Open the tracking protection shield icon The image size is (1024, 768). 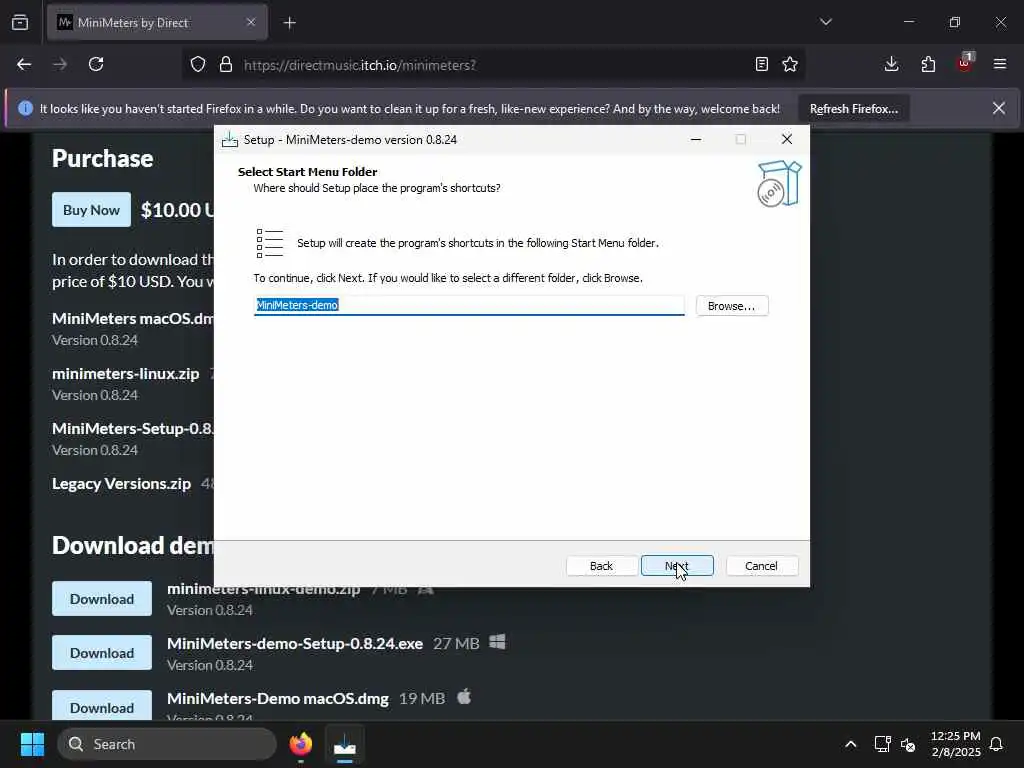pyautogui.click(x=198, y=64)
